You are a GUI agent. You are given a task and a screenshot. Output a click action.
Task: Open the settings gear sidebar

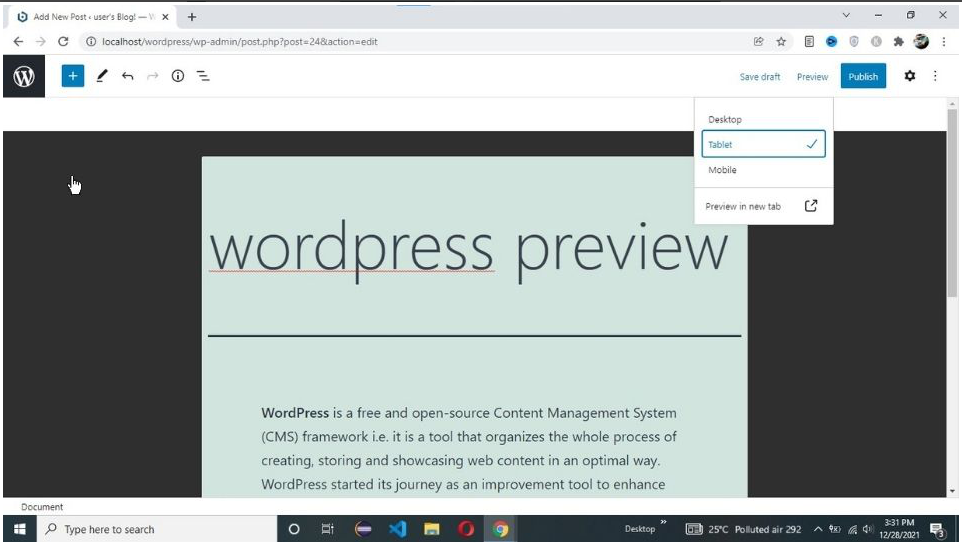(x=910, y=76)
